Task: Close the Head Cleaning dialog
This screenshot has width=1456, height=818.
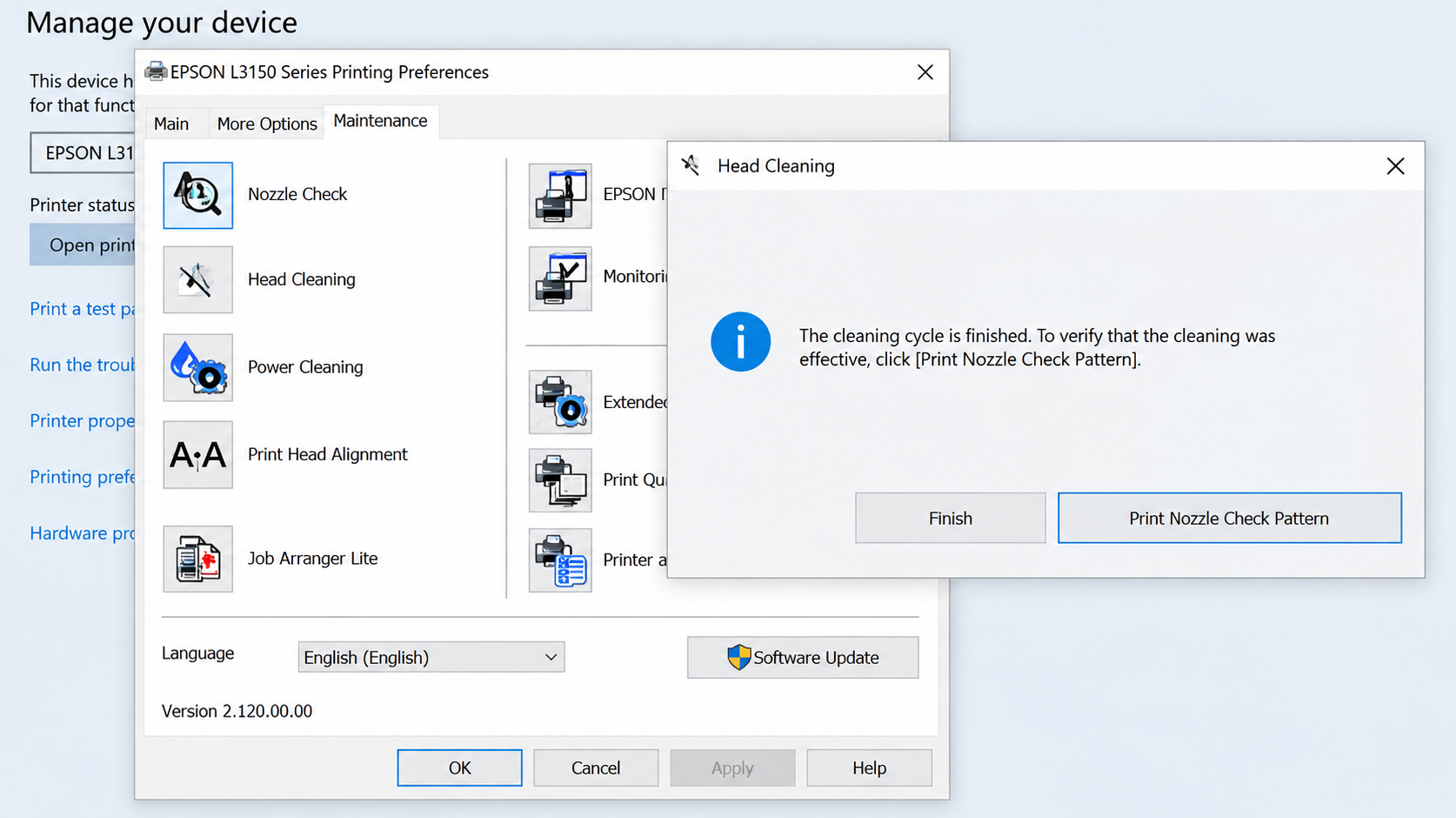Action: click(1395, 165)
